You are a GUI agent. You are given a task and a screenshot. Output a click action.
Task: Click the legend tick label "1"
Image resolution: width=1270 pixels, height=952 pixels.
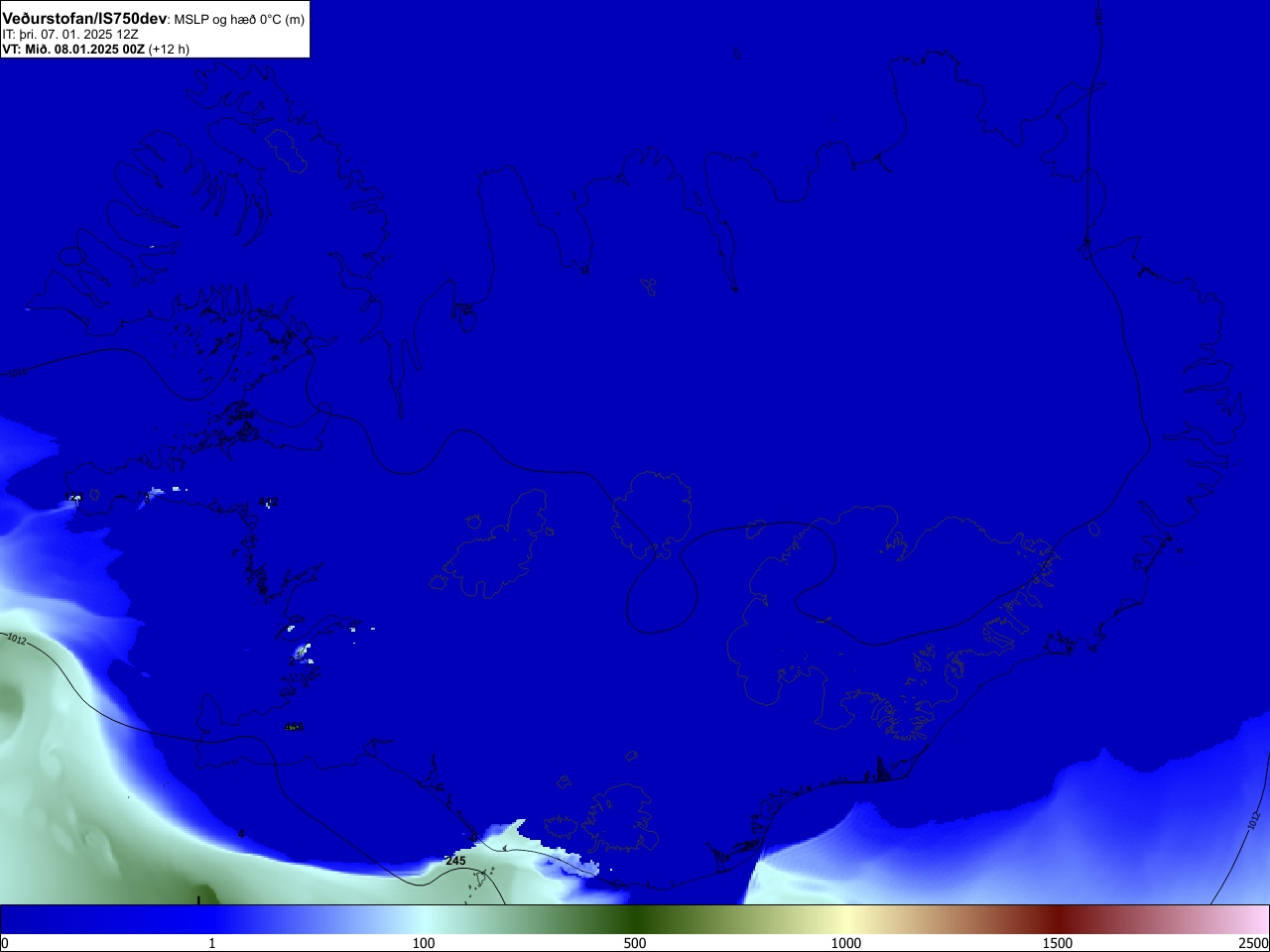211,943
